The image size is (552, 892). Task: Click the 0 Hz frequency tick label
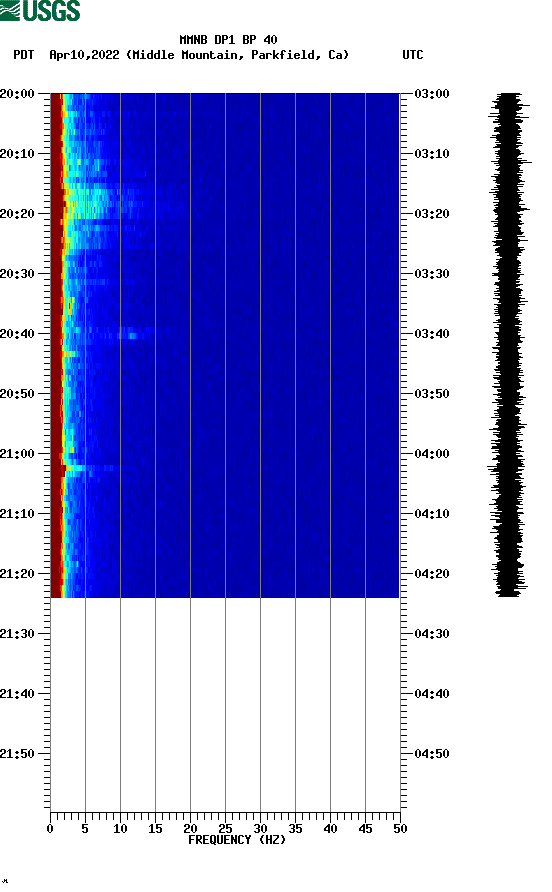click(x=50, y=829)
